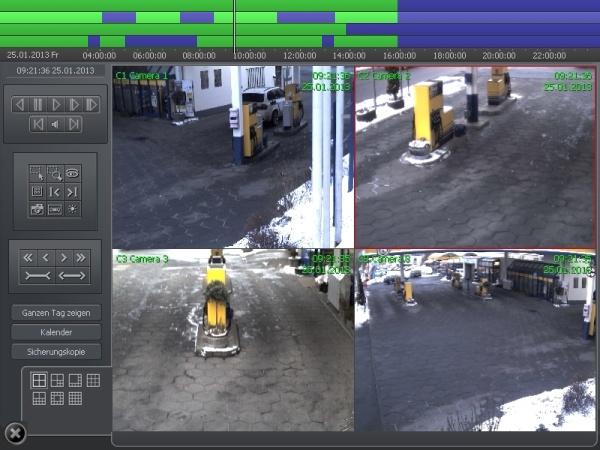Pause the video playback
This screenshot has width=600, height=450.
tap(37, 104)
